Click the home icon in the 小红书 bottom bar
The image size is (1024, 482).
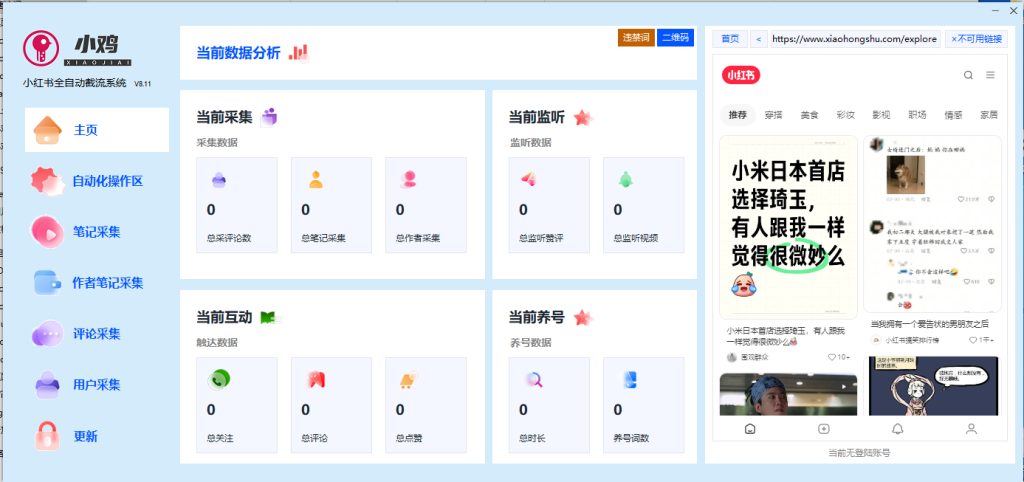point(750,429)
